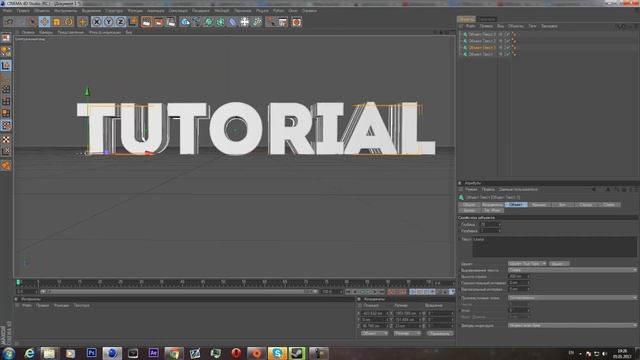Activate the Rotate tool icon
The height and width of the screenshot is (360, 640).
[x=69, y=22]
